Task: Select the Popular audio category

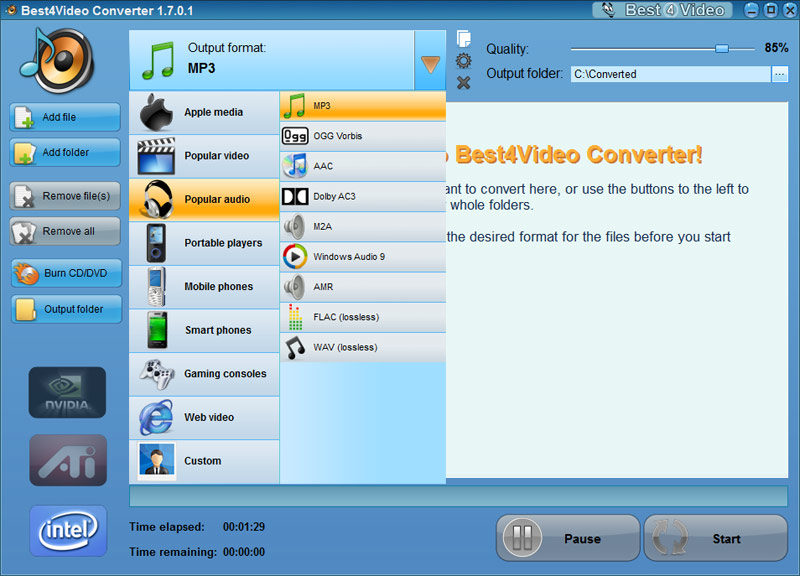Action: 204,199
